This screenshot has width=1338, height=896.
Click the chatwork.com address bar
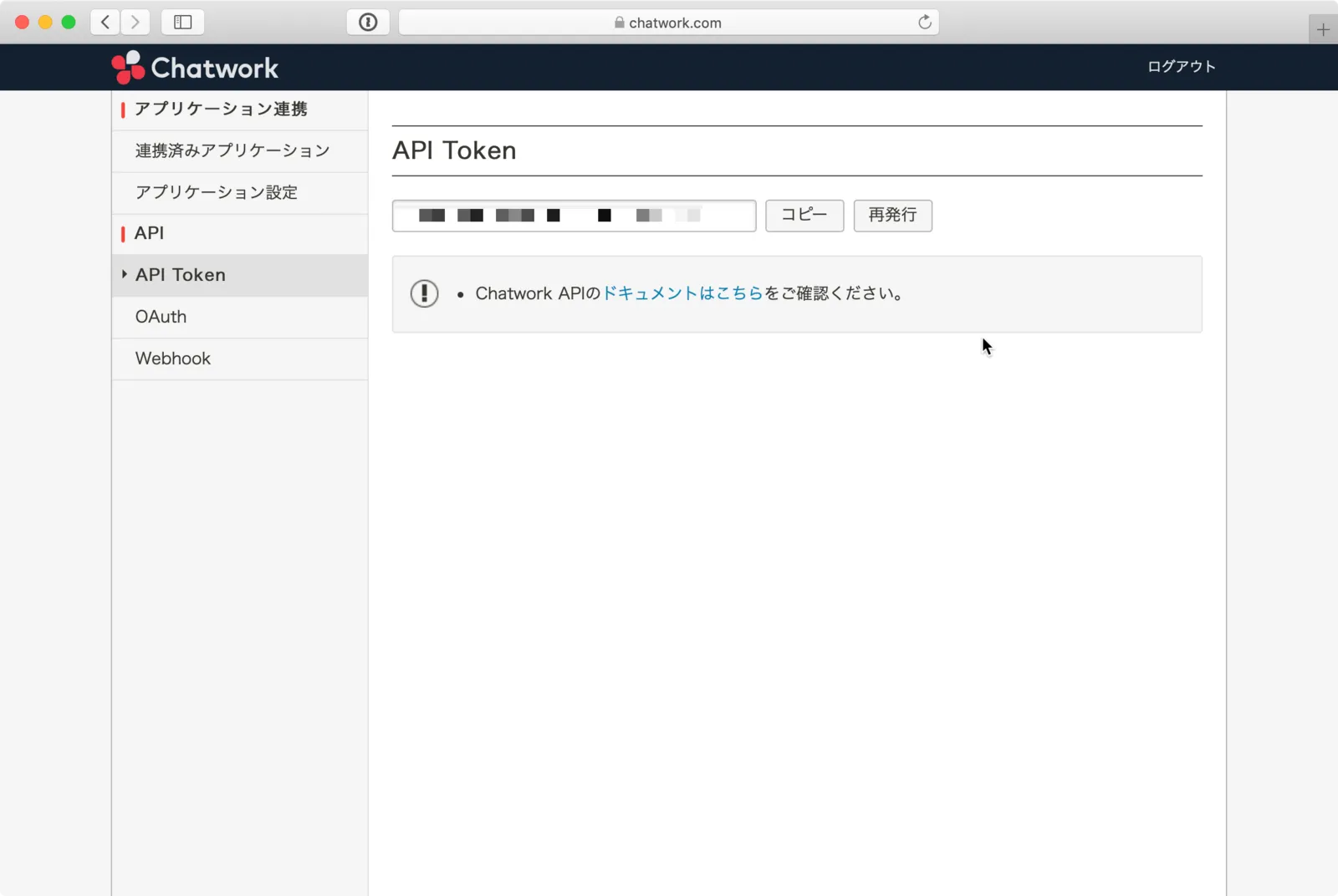point(669,23)
